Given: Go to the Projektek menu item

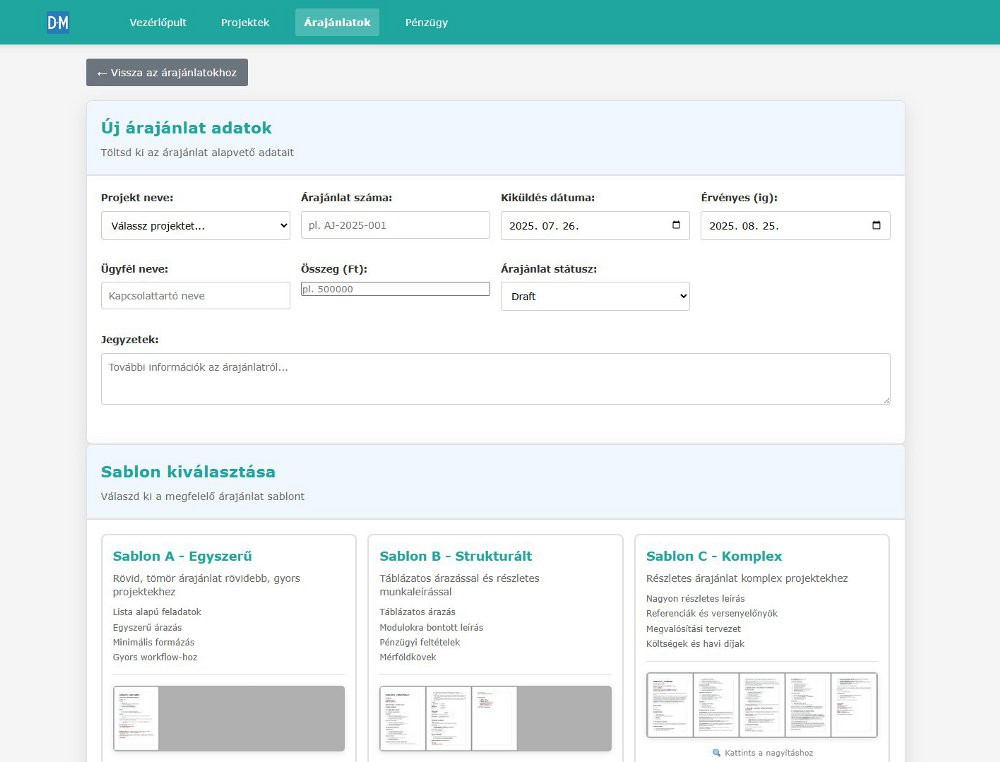Looking at the screenshot, I should tap(245, 22).
